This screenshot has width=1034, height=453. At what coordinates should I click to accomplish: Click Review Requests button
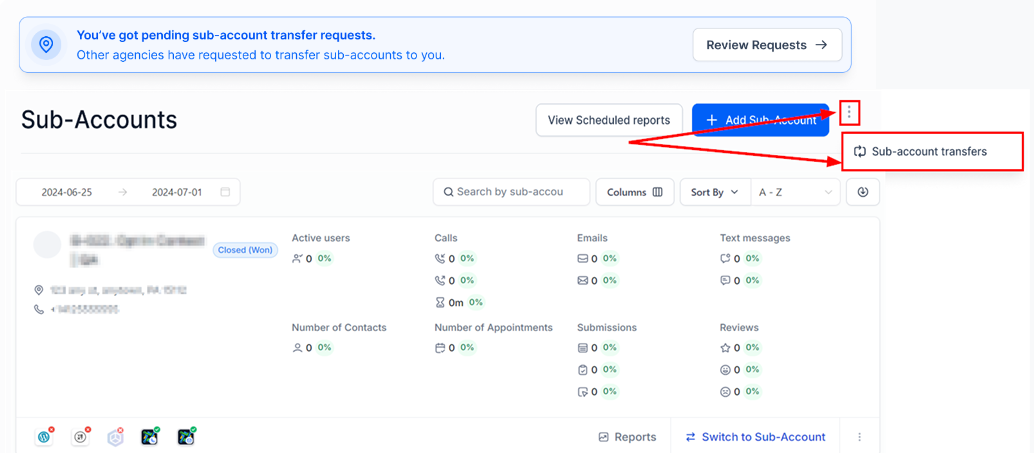pos(768,45)
